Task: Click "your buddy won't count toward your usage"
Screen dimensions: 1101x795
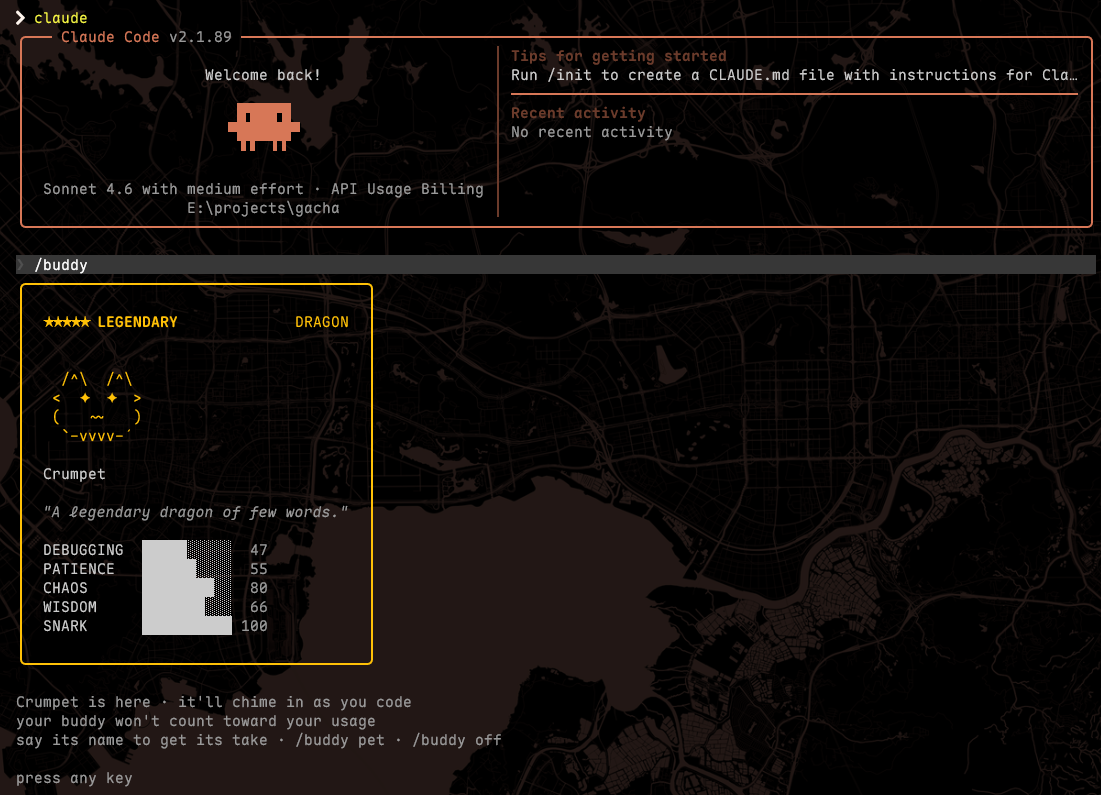Action: (x=195, y=721)
